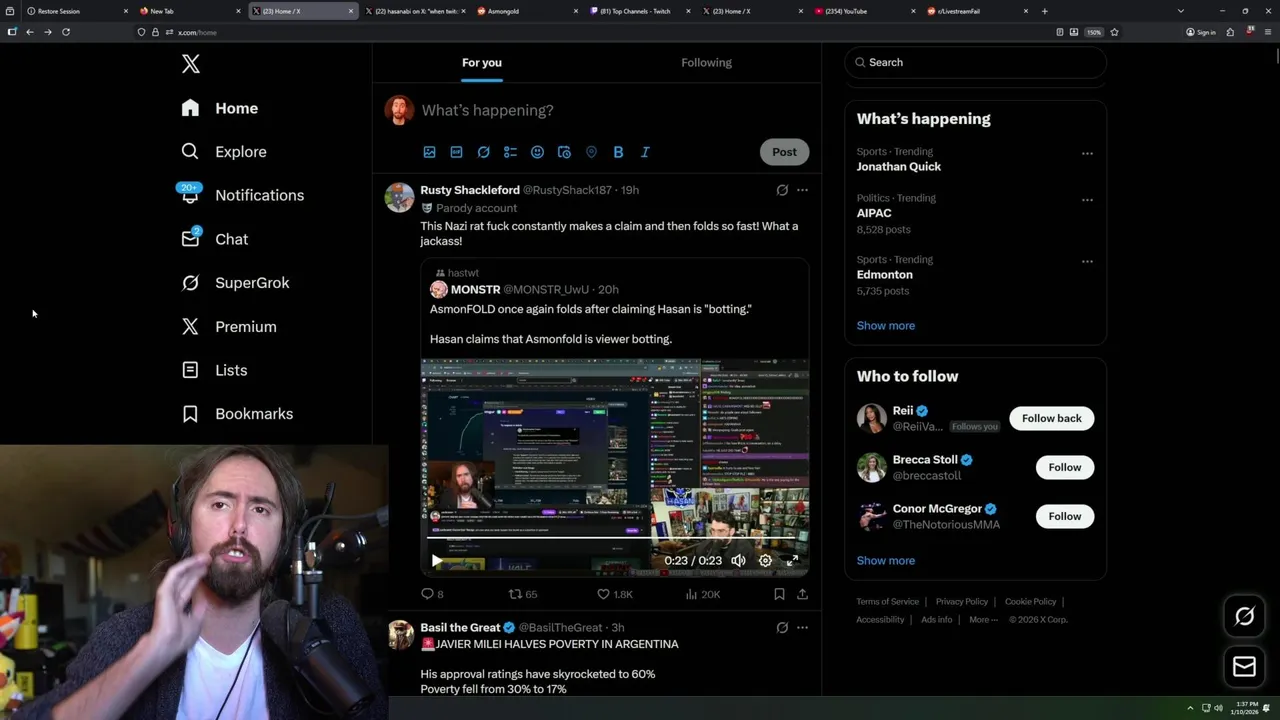Click the Search field
This screenshot has width=1280, height=720.
click(976, 62)
